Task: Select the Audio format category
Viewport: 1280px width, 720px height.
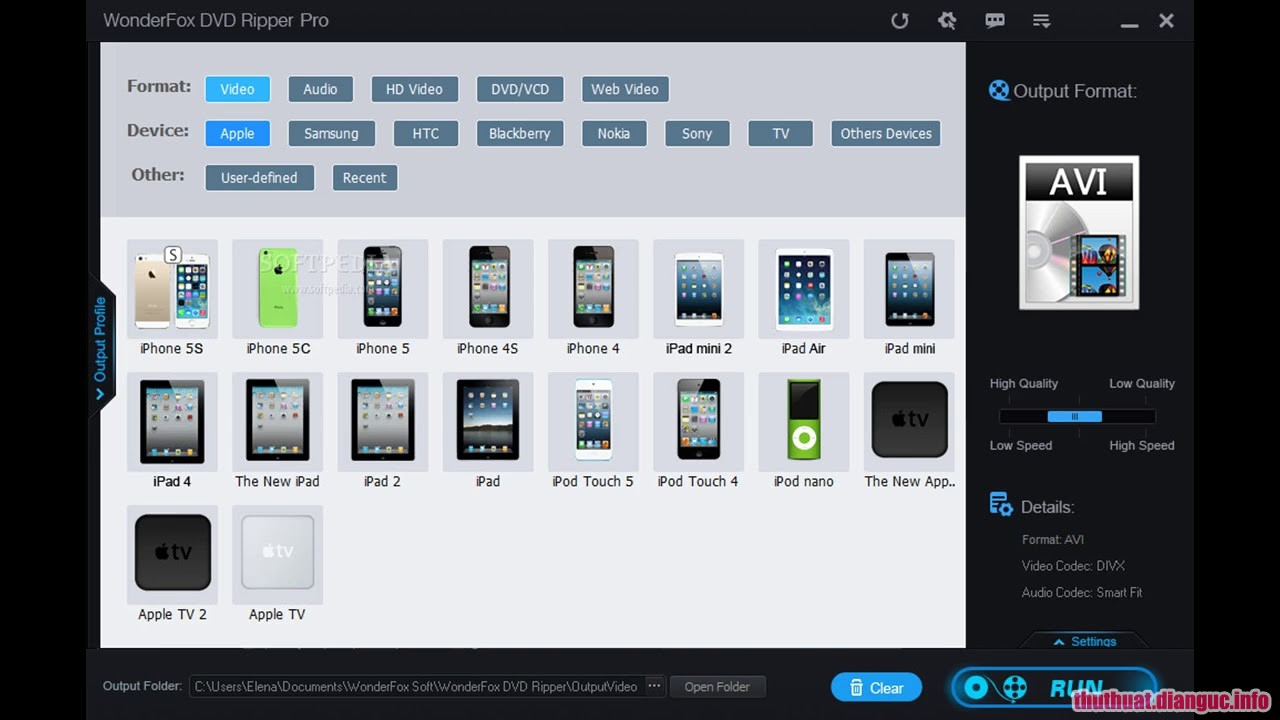Action: [x=320, y=89]
